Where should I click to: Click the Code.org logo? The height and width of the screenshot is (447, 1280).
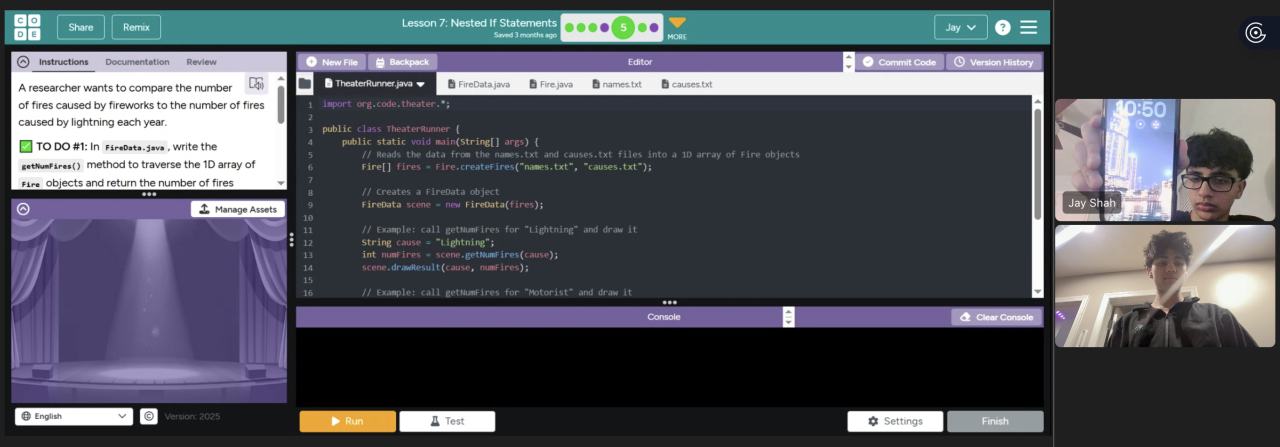pos(28,27)
